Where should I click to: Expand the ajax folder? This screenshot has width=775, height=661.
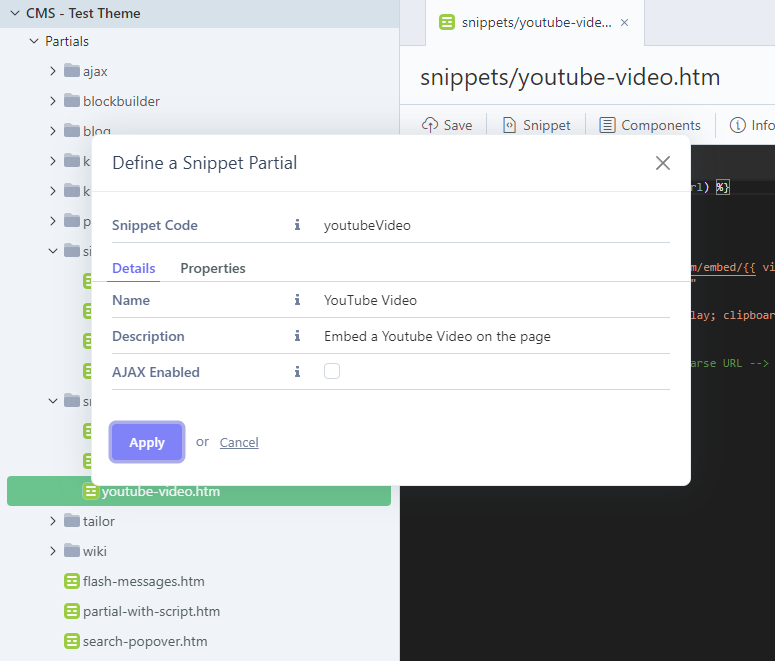click(x=53, y=71)
